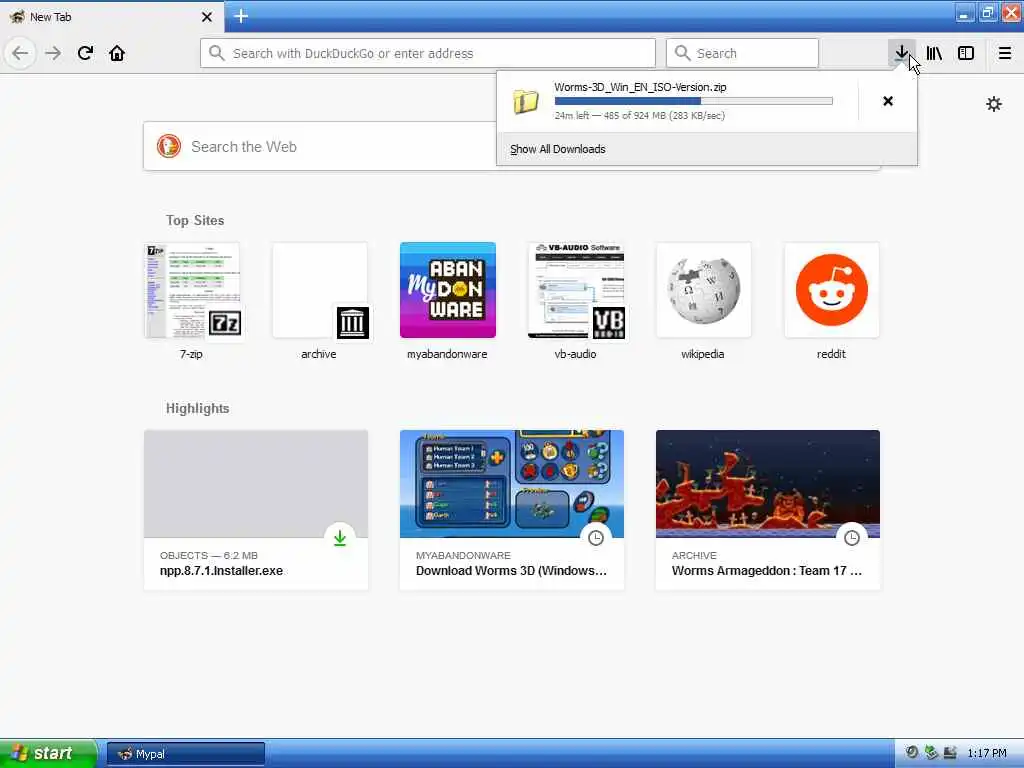Toggle the sidebars toolbar icon

(x=966, y=53)
